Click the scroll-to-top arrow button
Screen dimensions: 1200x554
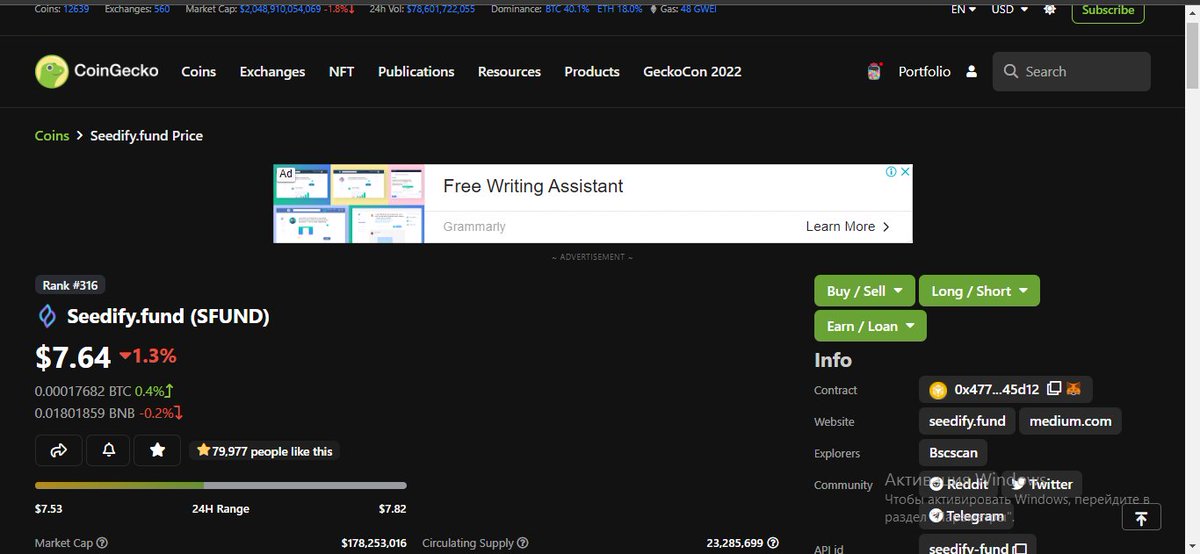click(x=1141, y=517)
